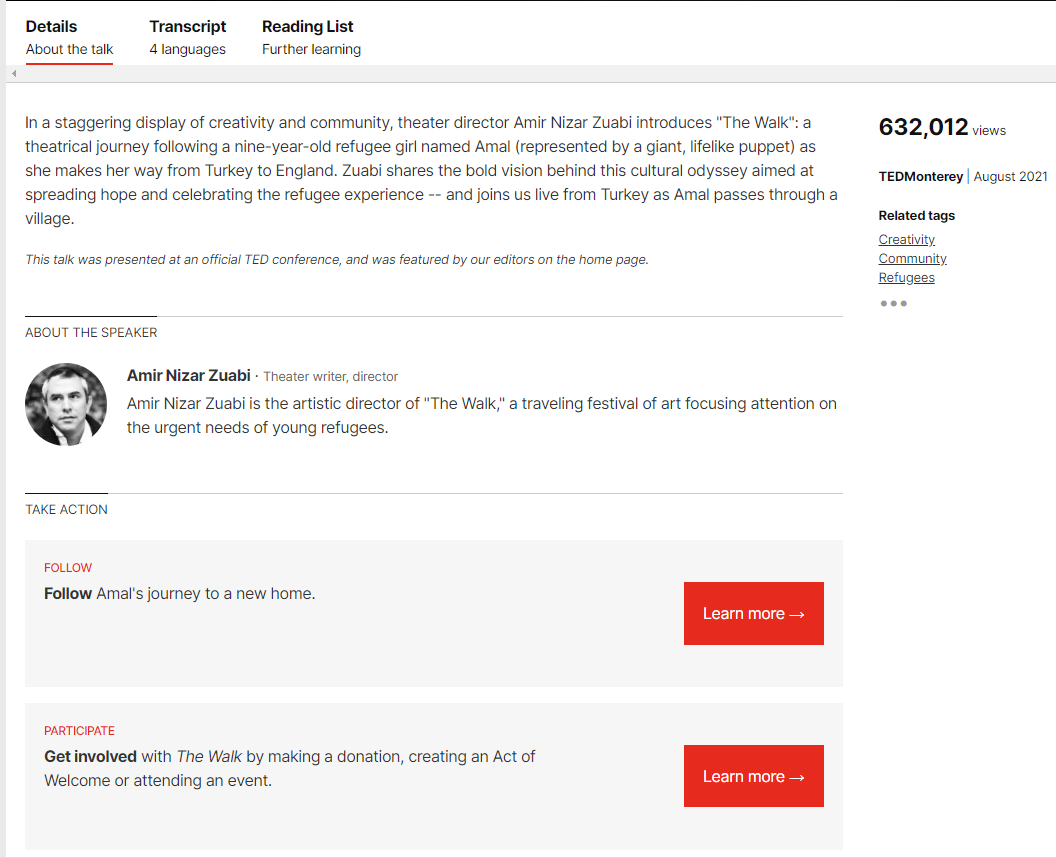
Task: Open the Amir Nizar Zuabi speaker name link
Action: (189, 375)
